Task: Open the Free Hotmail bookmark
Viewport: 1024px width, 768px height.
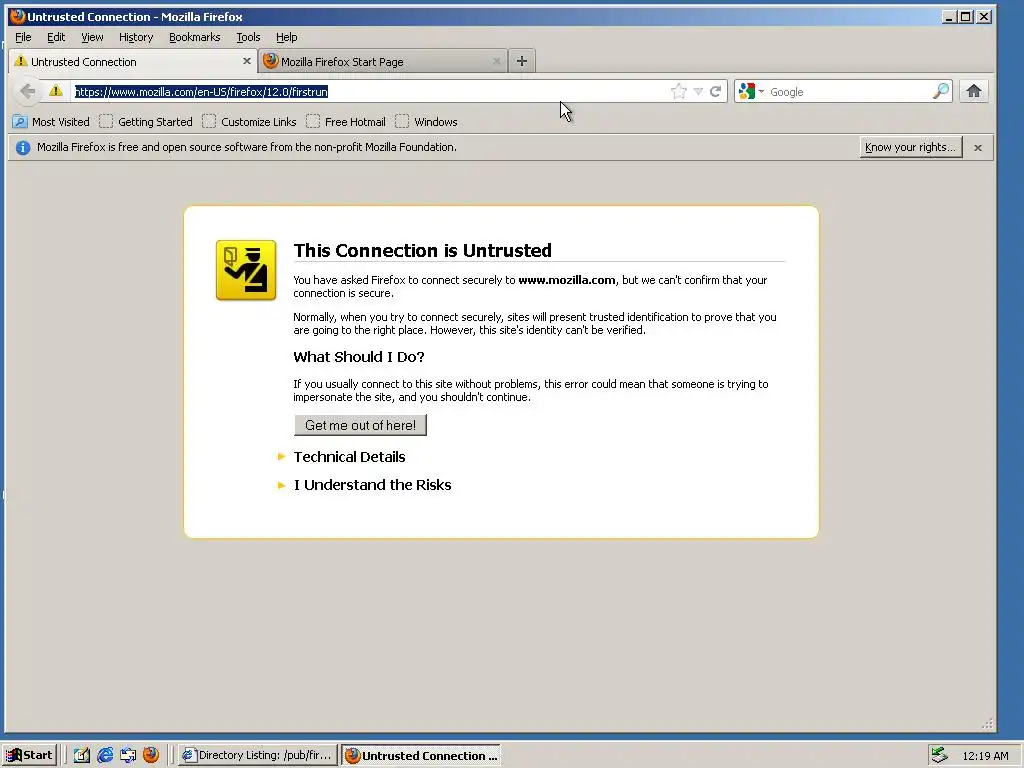Action: pyautogui.click(x=346, y=121)
